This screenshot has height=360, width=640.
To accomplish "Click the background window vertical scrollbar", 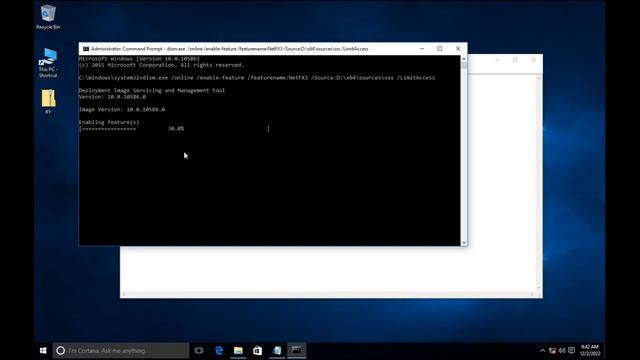I will click(x=539, y=182).
